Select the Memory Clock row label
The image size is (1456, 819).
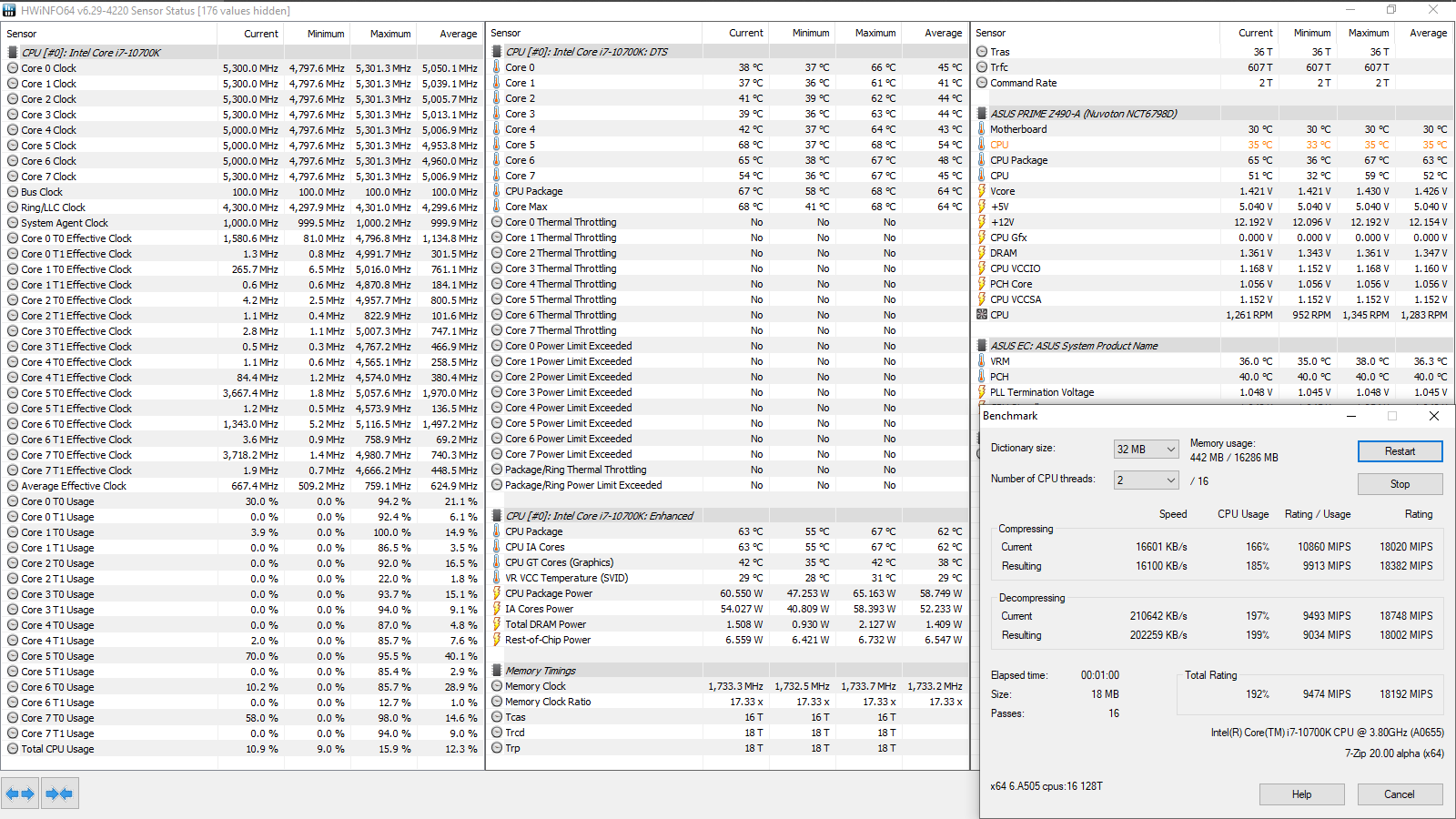click(535, 686)
